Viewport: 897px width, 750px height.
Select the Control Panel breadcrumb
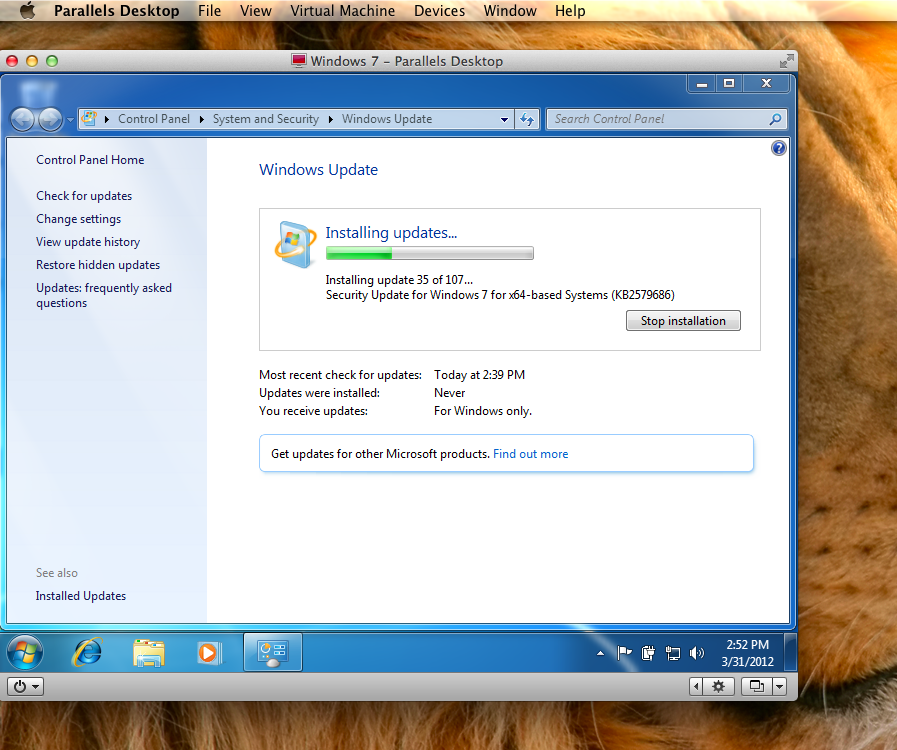[x=154, y=119]
